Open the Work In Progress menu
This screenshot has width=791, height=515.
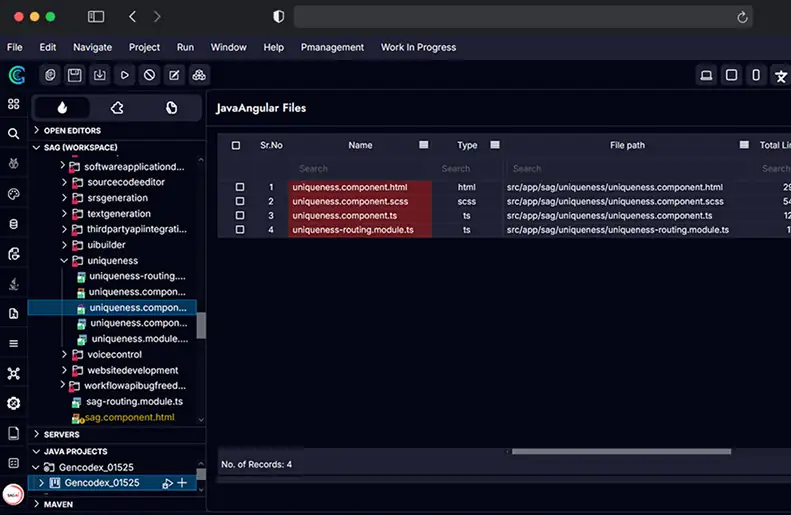(x=418, y=47)
